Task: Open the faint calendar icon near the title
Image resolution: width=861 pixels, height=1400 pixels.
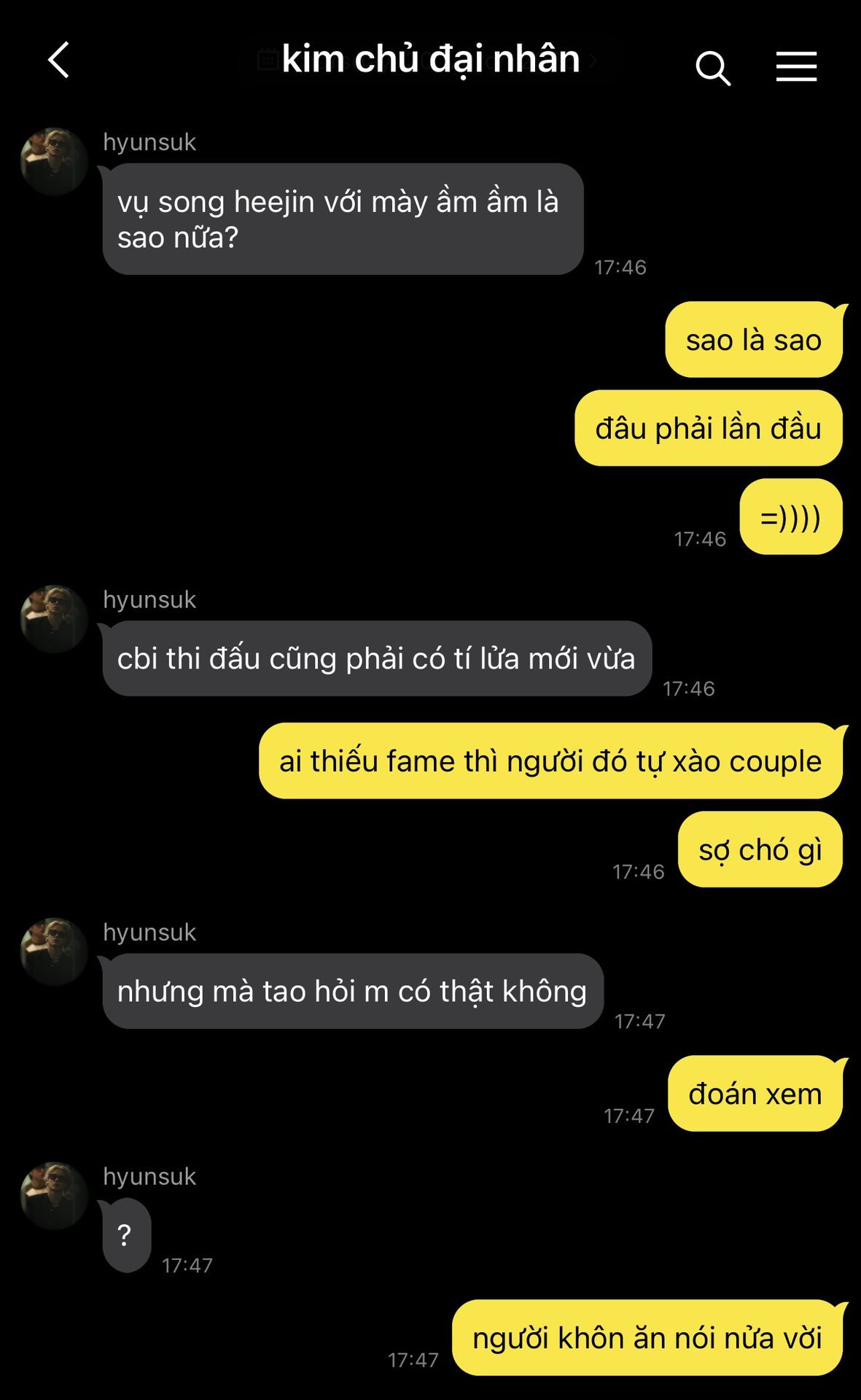Action: coord(268,59)
